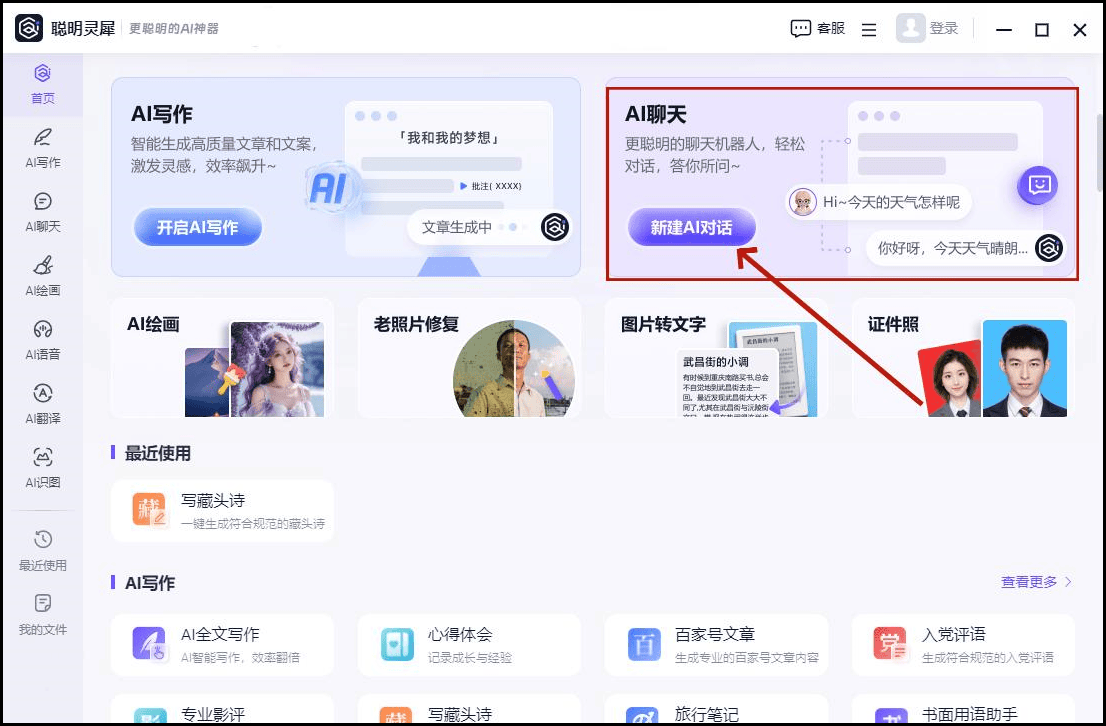Screen dimensions: 1106x726
Task: Open the AI全文写作 tool icon
Action: coord(149,644)
